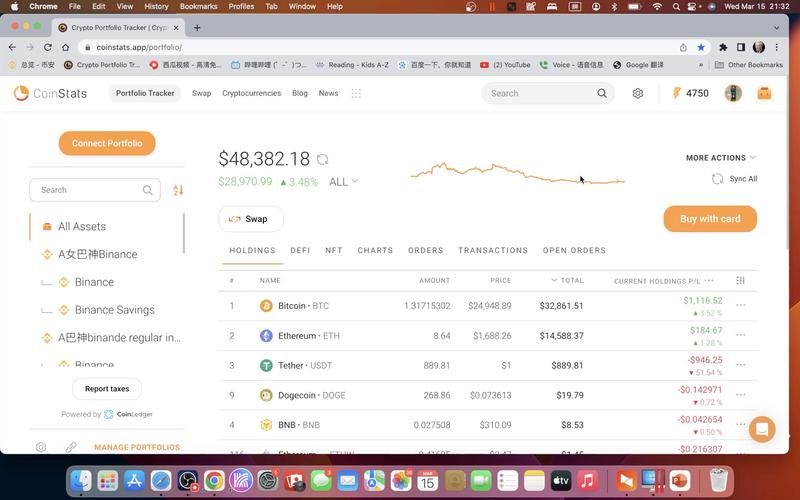Click the Connect Portfolio button
Screen dimensions: 800x500
pyautogui.click(x=107, y=143)
